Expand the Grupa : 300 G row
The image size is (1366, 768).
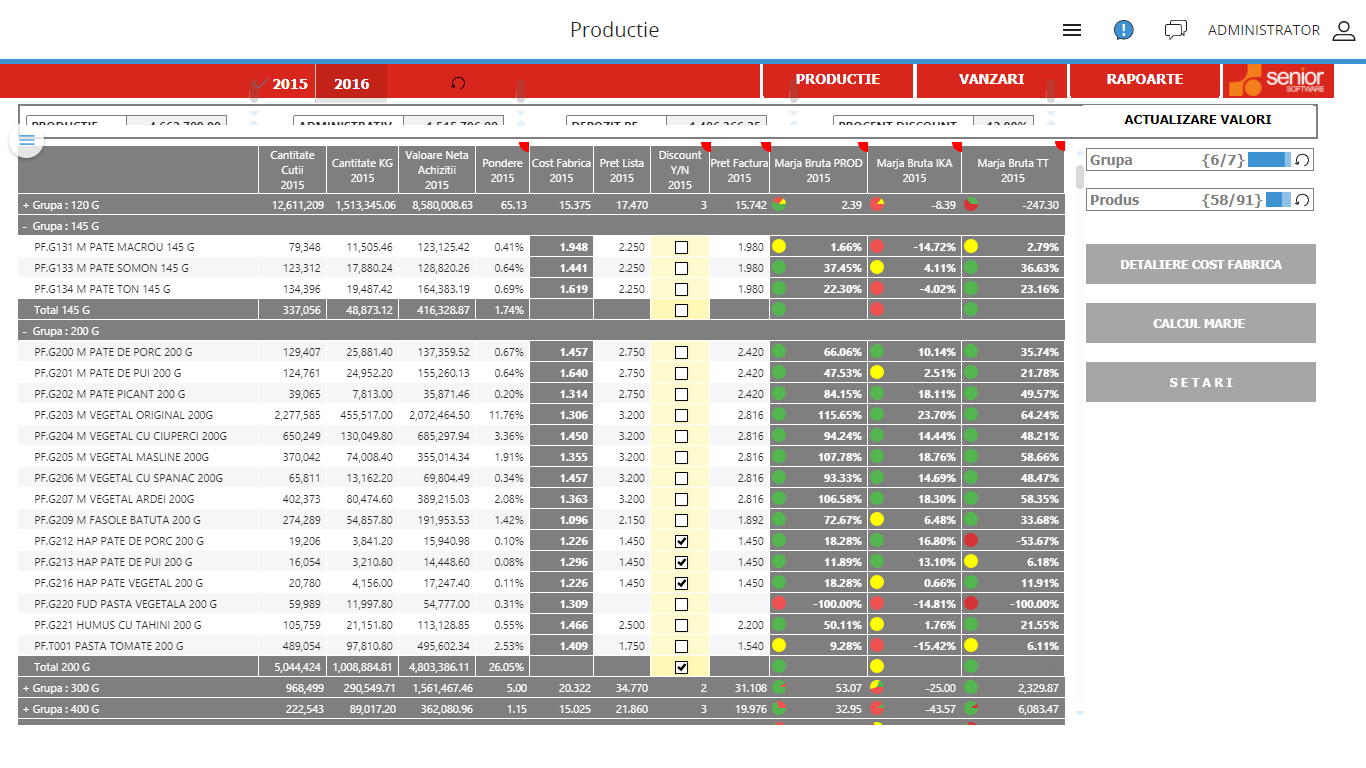point(26,688)
